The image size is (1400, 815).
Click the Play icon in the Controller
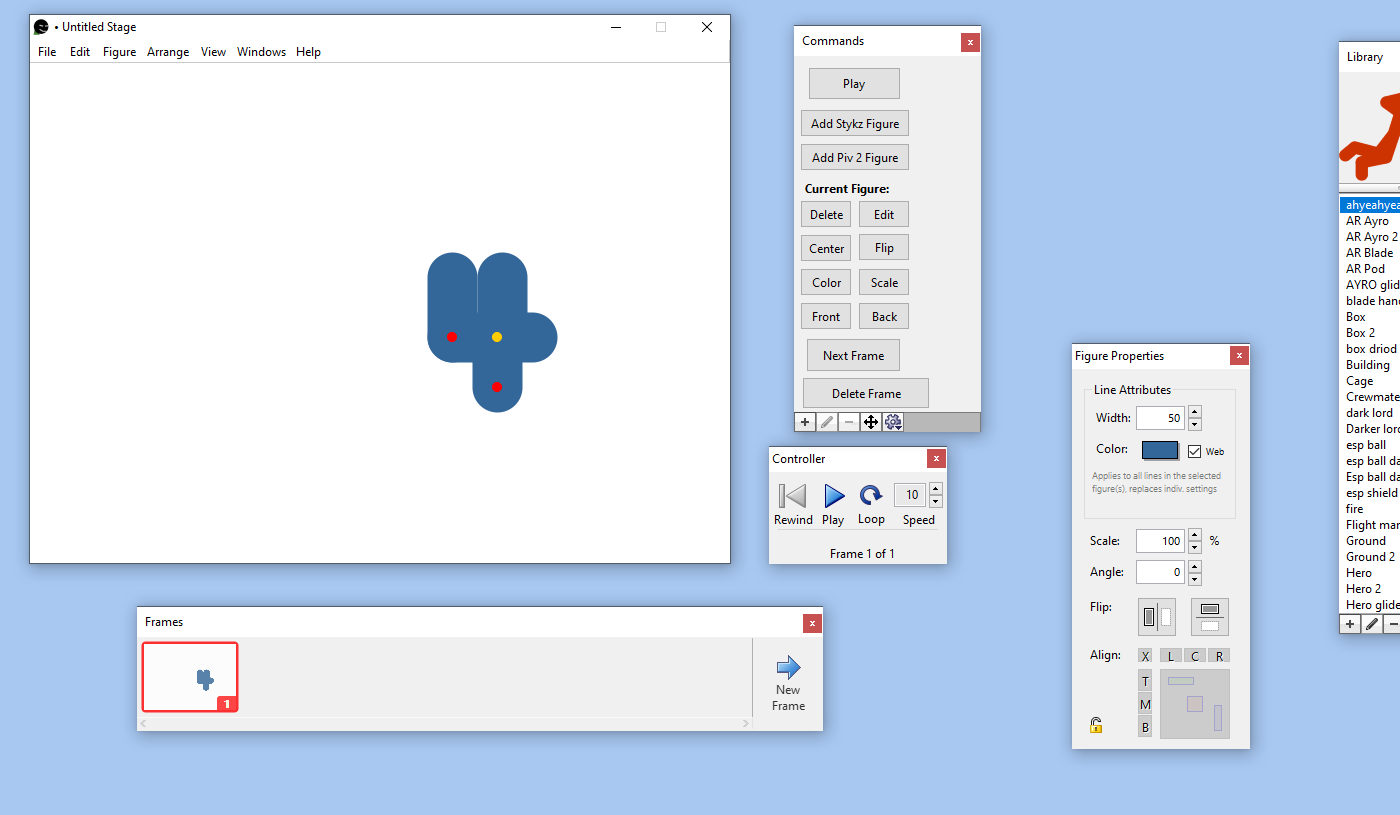click(833, 495)
